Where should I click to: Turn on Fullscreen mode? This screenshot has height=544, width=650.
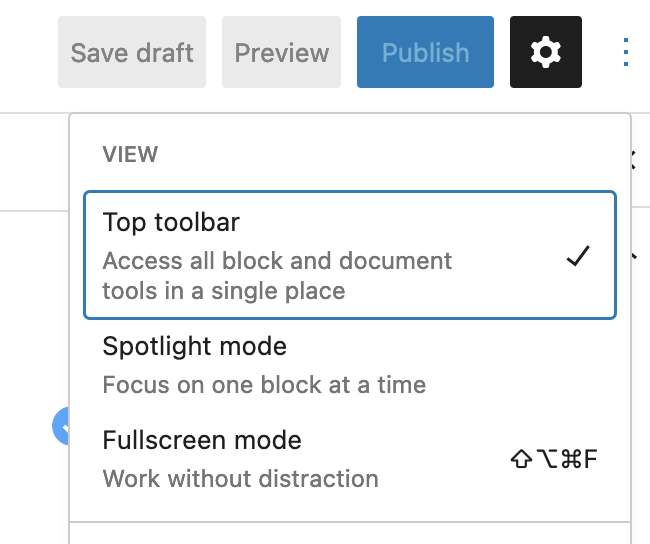click(x=350, y=459)
